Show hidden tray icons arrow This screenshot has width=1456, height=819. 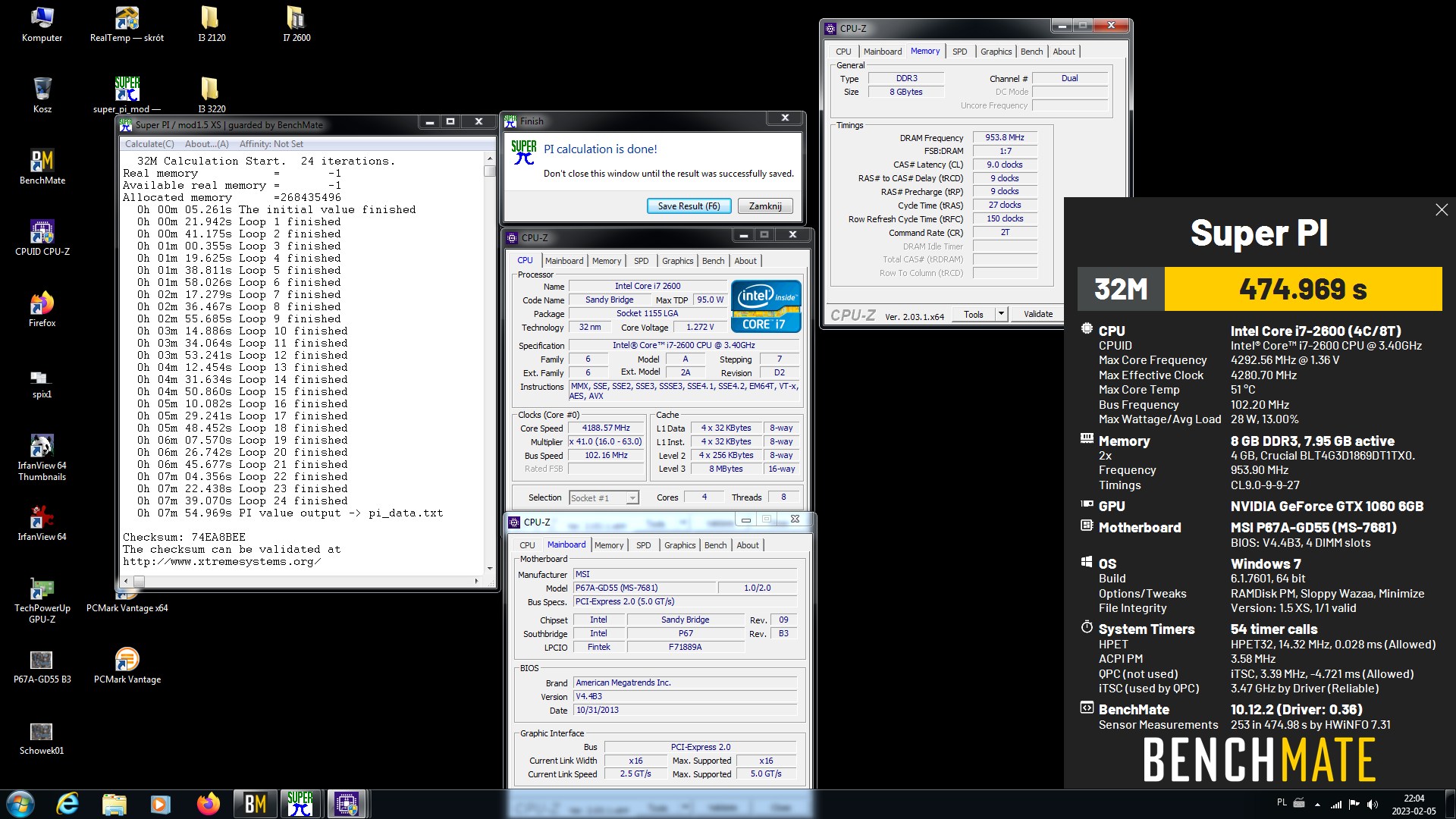[1317, 805]
